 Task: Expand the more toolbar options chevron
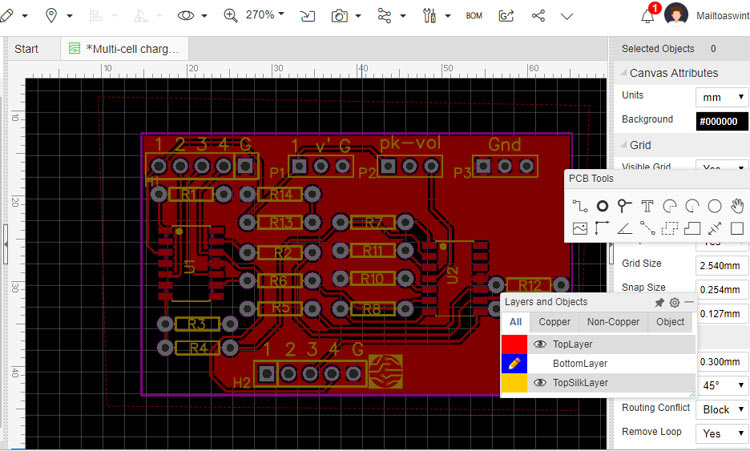[567, 16]
